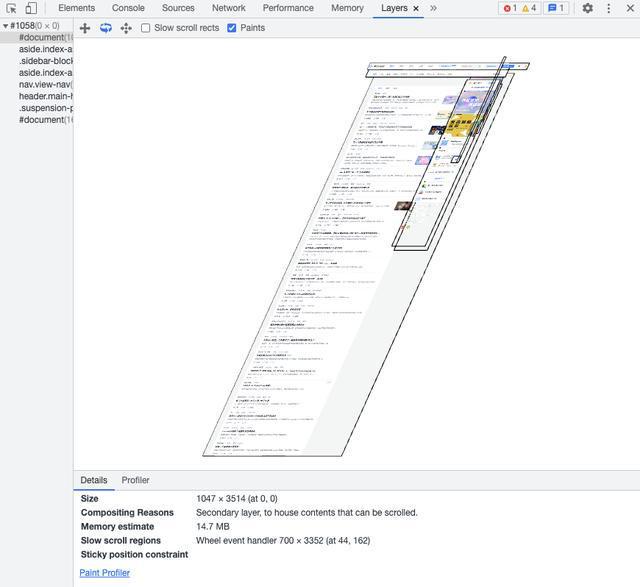Activate the pan mode tool

[85, 28]
